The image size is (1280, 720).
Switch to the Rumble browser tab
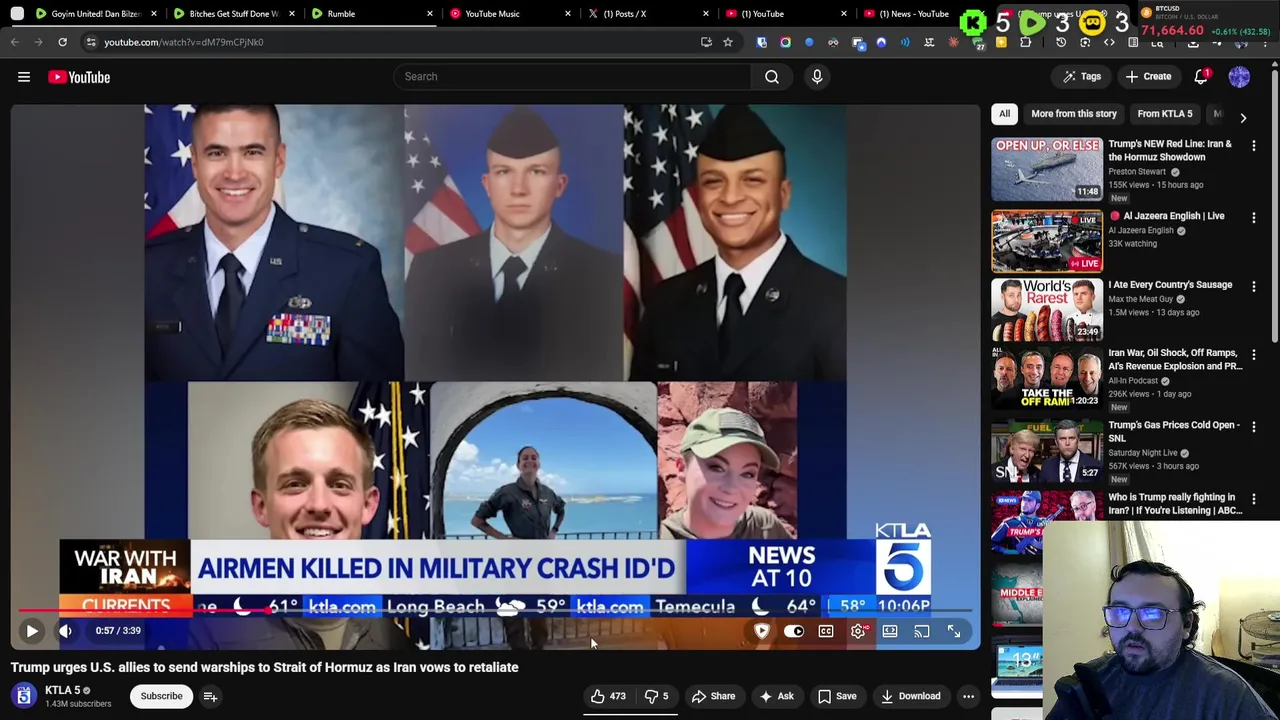(372, 14)
